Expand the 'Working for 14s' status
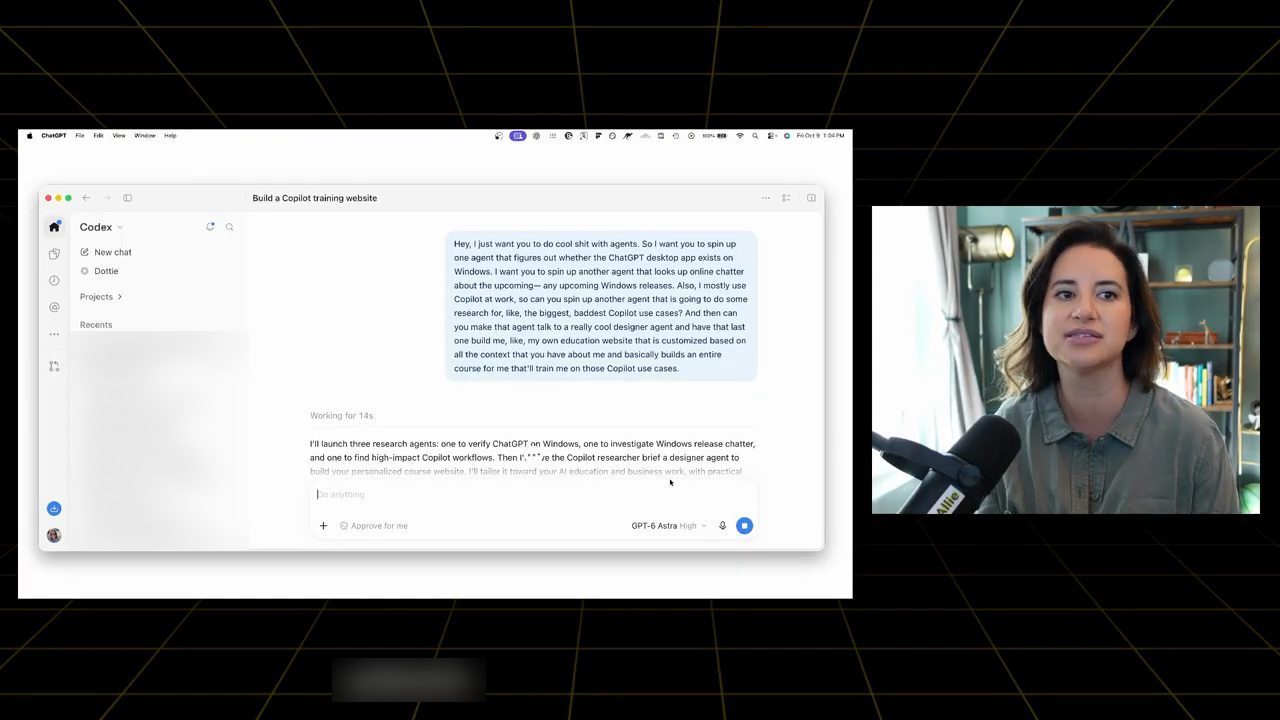The image size is (1280, 720). (x=341, y=415)
